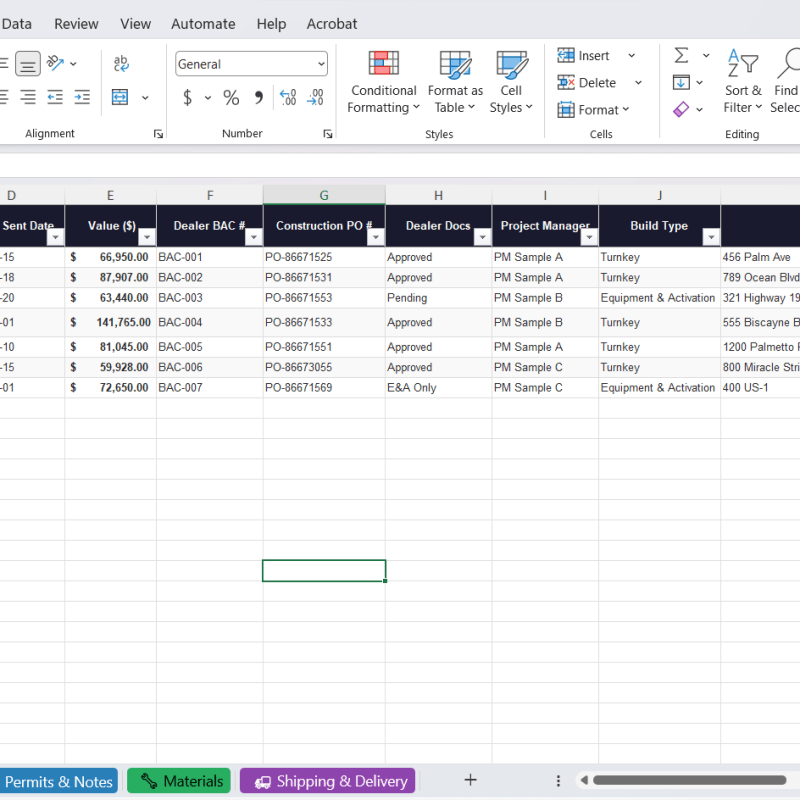
Task: Switch to Permits & Notes sheet
Action: click(x=59, y=781)
